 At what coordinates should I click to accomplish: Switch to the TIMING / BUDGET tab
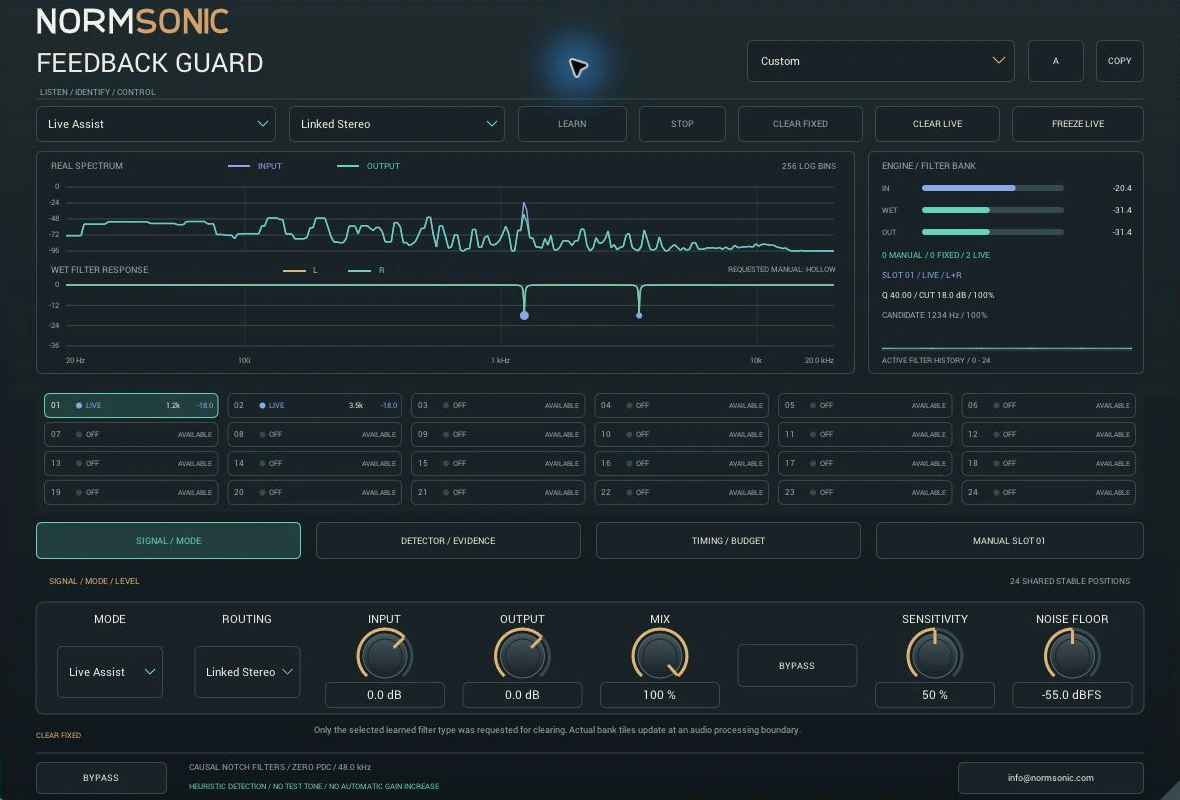tap(728, 541)
